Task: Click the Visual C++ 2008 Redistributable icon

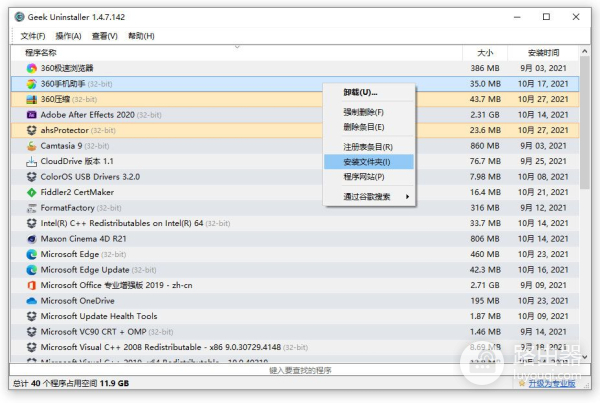Action: coord(31,348)
